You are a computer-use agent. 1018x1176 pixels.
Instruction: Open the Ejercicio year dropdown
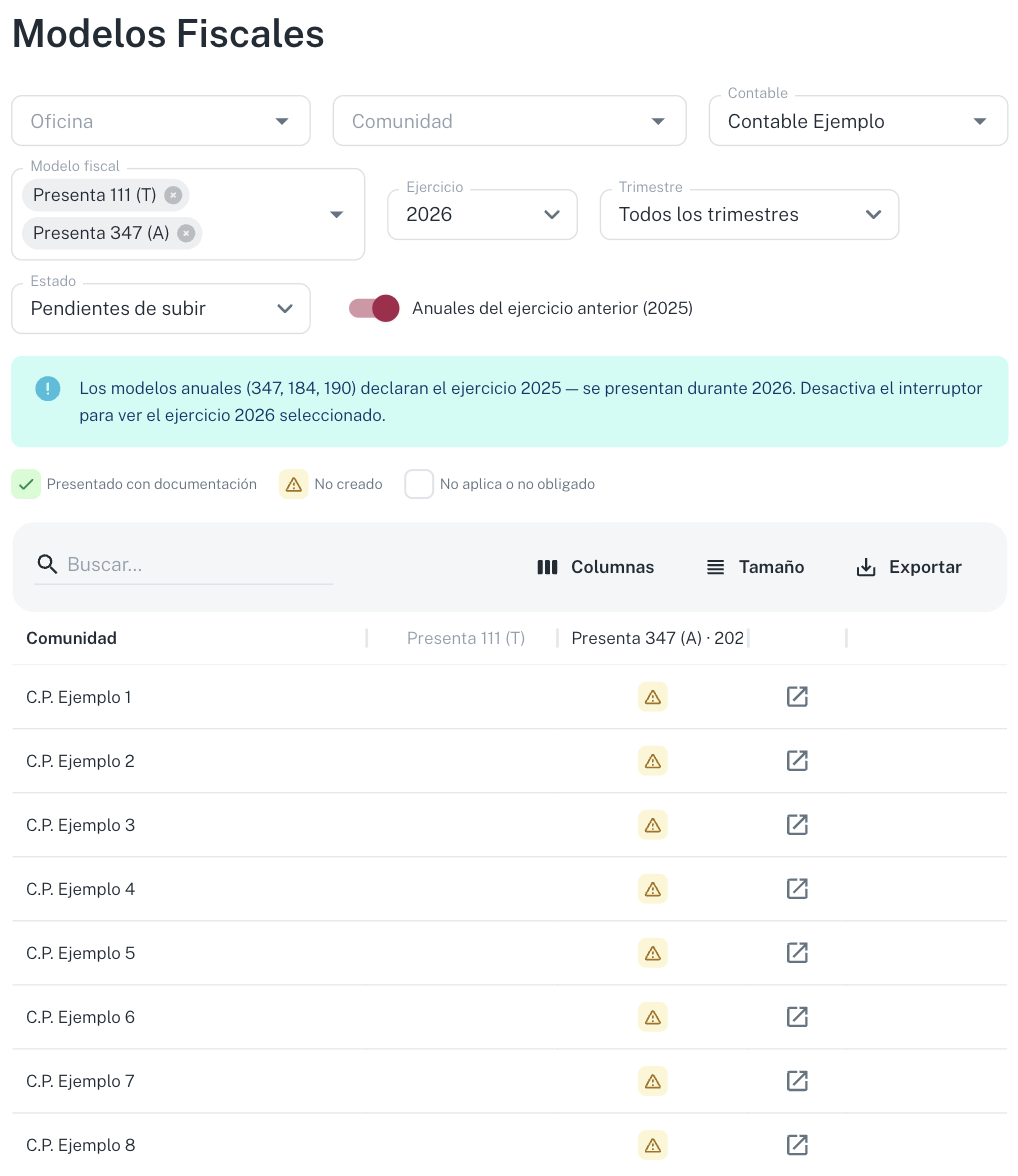[x=482, y=214]
